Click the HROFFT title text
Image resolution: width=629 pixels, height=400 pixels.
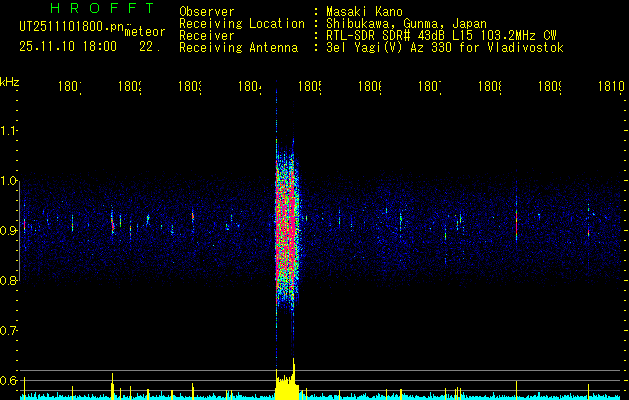[102, 8]
